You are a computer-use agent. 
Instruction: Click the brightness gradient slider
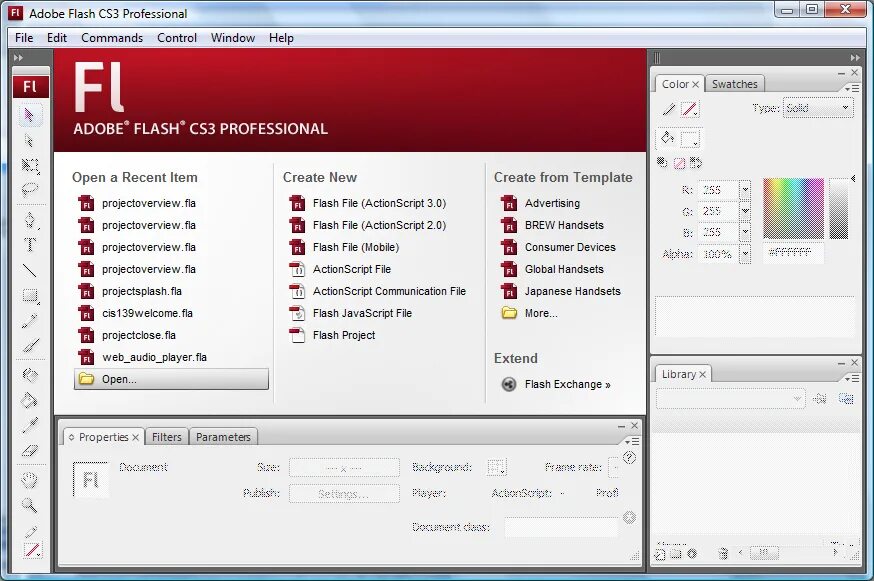pos(838,209)
